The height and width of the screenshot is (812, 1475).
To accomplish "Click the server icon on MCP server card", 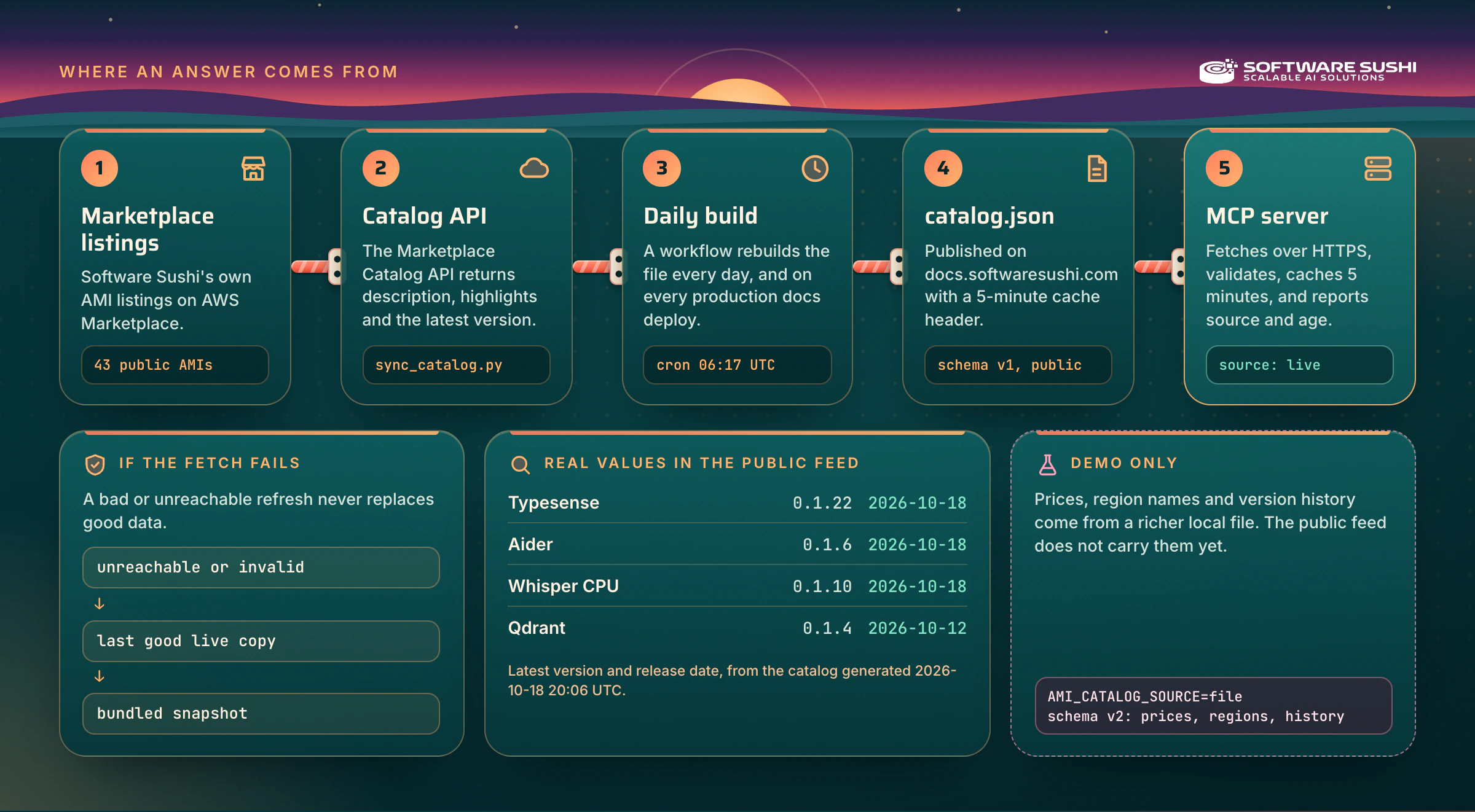I will 1378,168.
